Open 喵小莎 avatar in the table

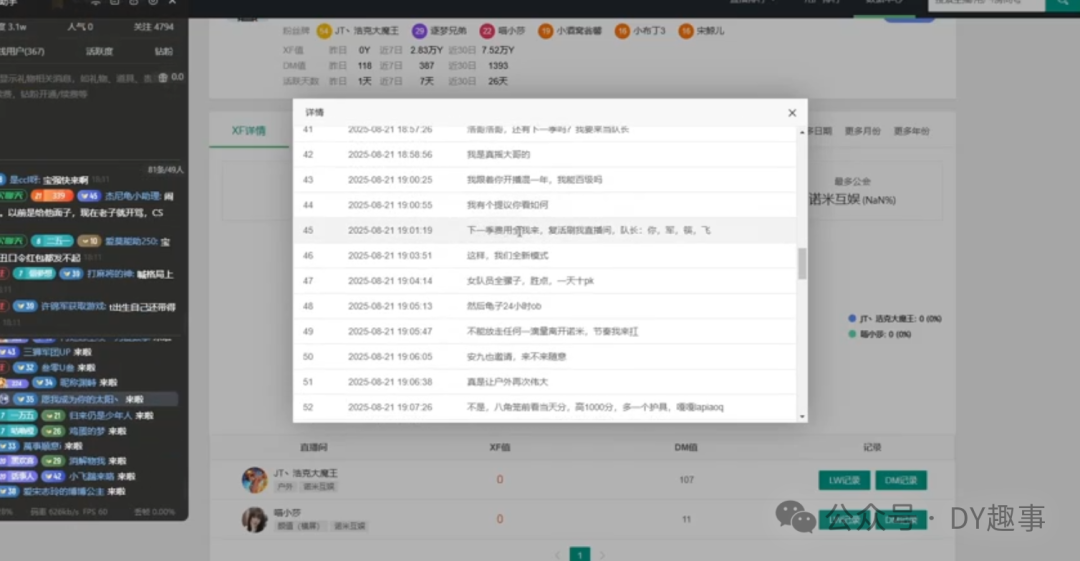point(254,519)
